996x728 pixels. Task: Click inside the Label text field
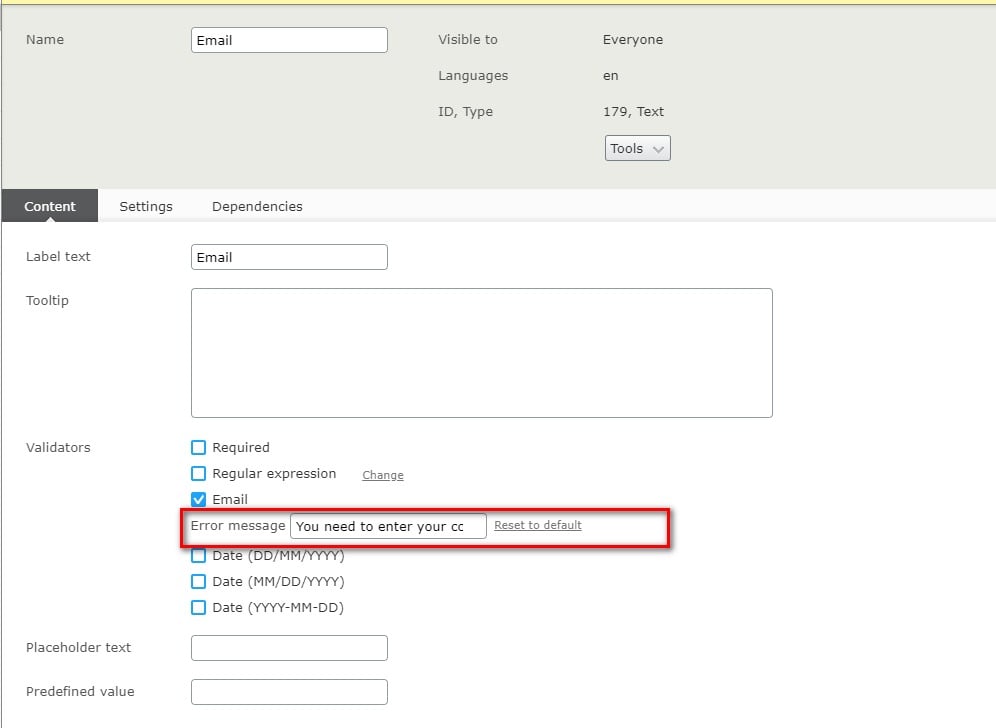289,257
